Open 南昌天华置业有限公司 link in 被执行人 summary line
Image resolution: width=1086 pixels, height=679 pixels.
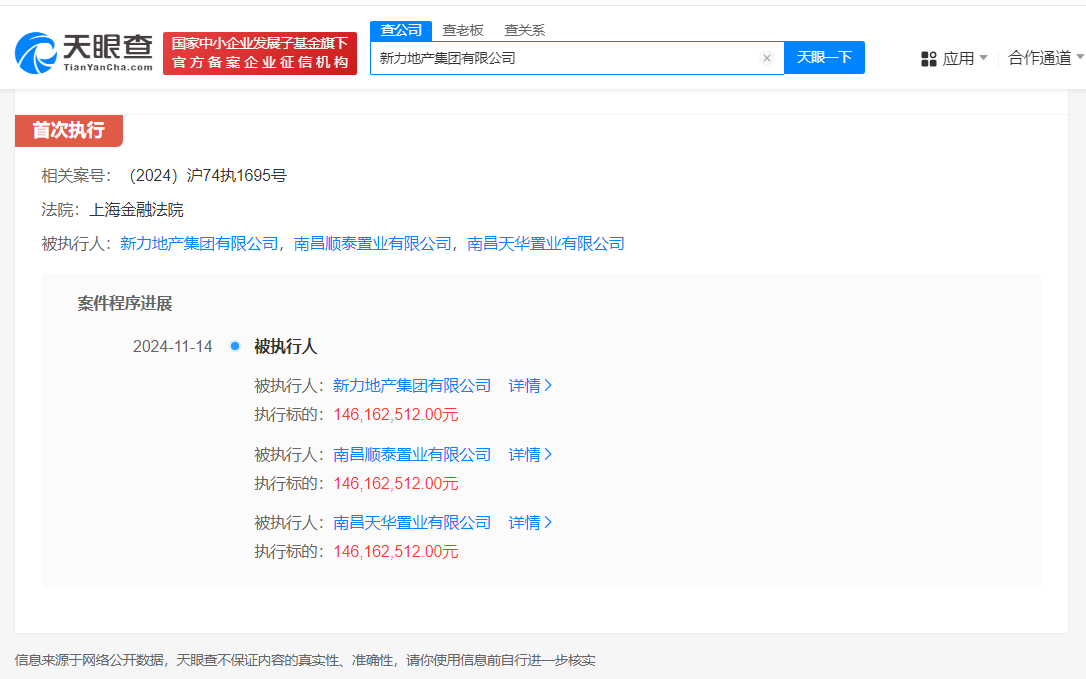[x=546, y=244]
